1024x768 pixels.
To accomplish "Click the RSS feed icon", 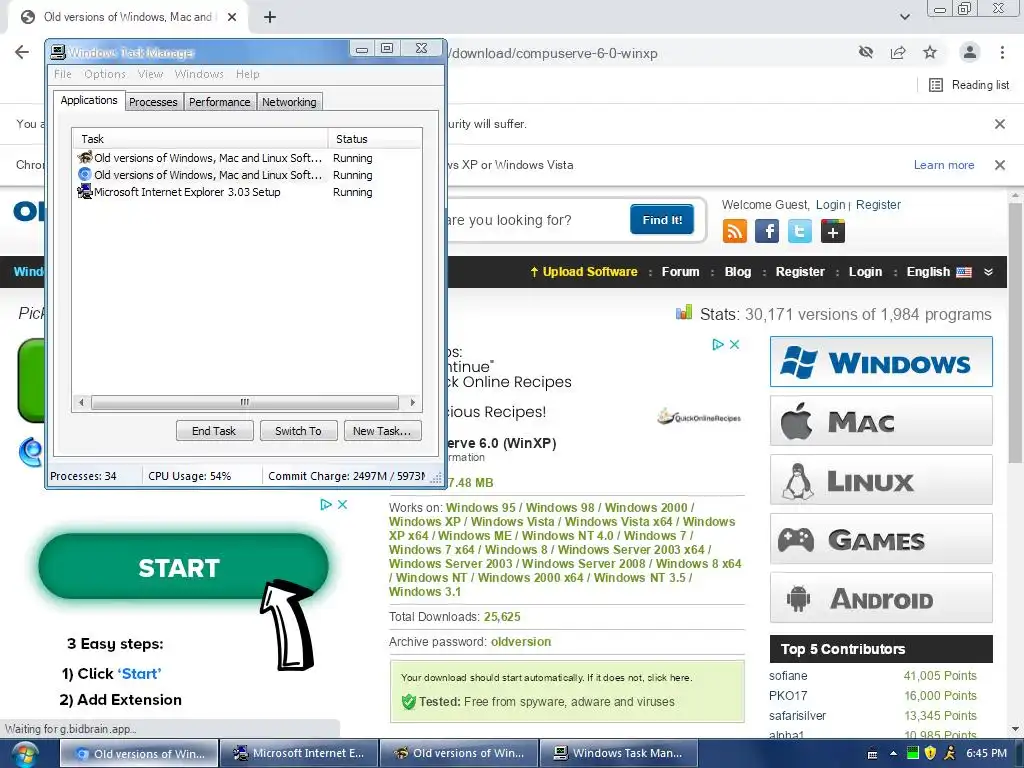I will pyautogui.click(x=735, y=231).
